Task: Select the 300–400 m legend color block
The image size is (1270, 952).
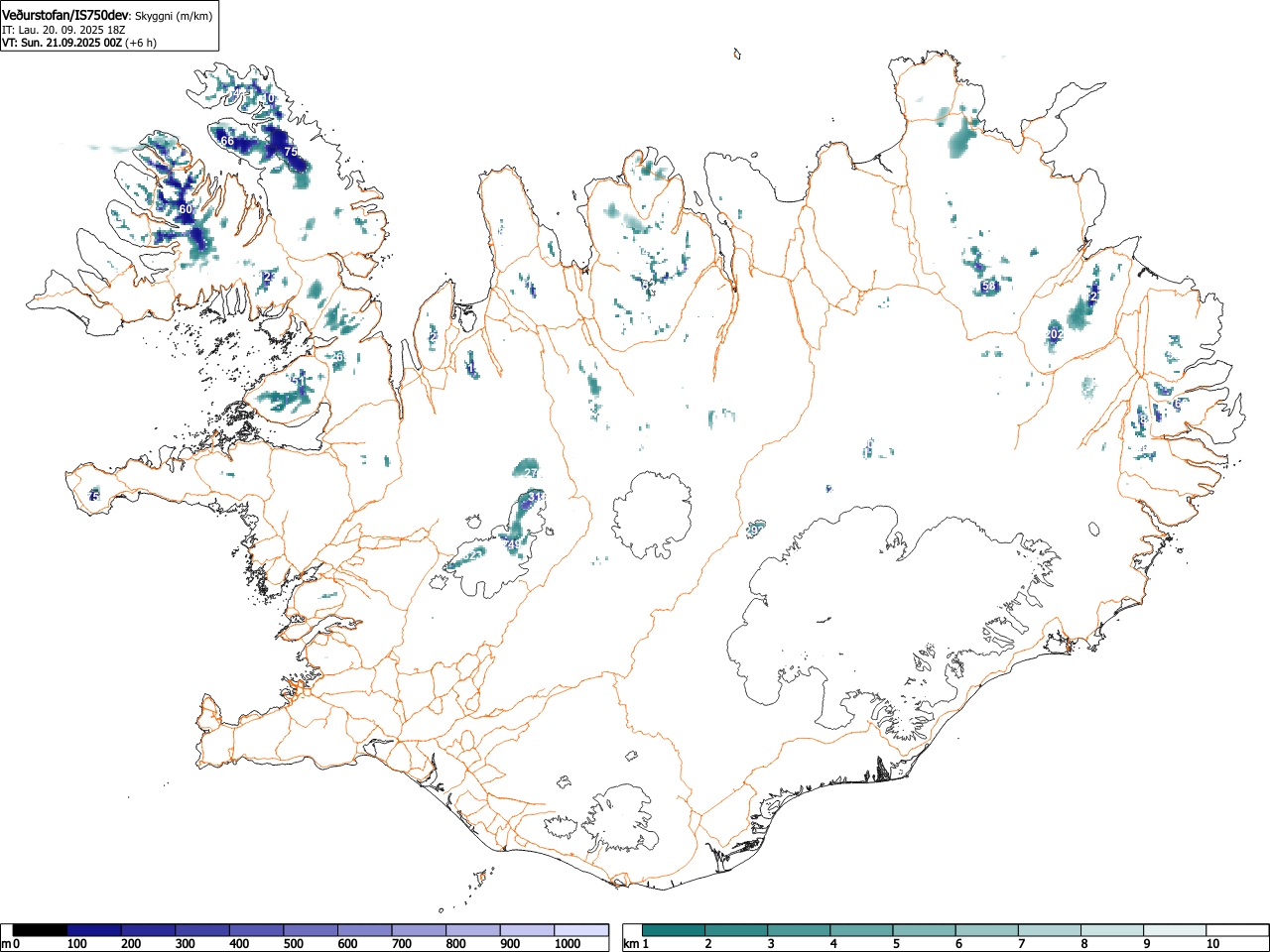Action: coord(202,930)
